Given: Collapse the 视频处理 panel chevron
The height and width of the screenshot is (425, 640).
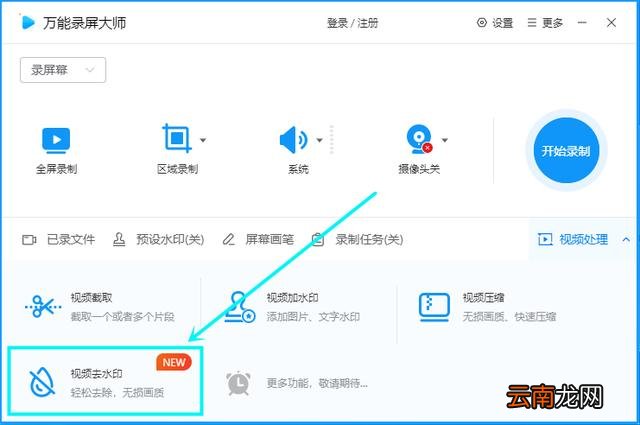Looking at the screenshot, I should [x=626, y=240].
